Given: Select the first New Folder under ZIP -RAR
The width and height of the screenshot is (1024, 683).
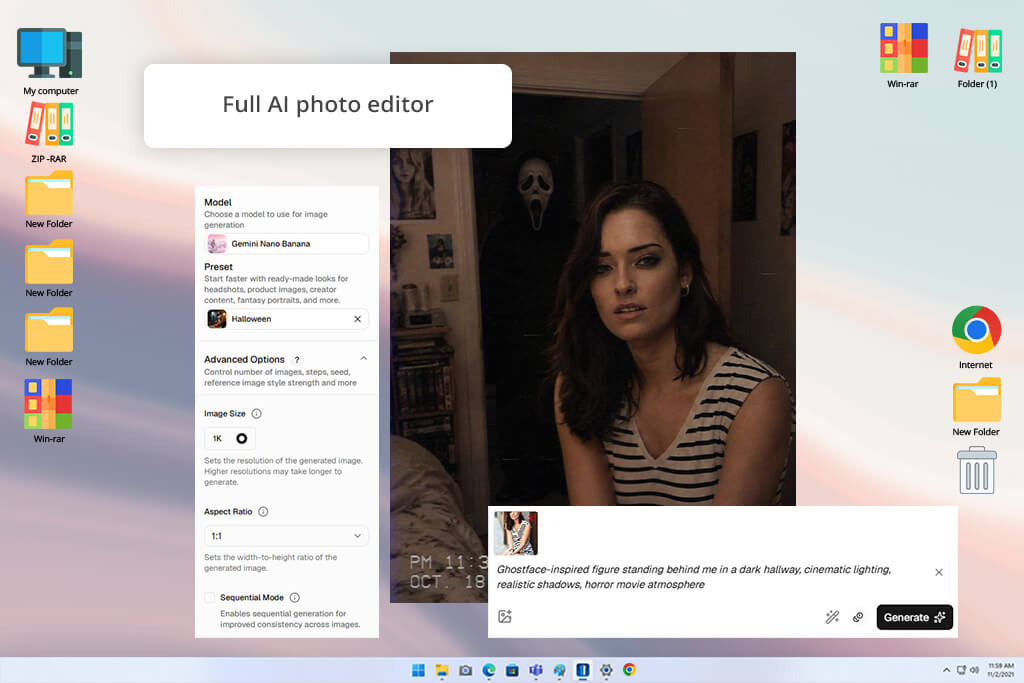Looking at the screenshot, I should pos(49,200).
